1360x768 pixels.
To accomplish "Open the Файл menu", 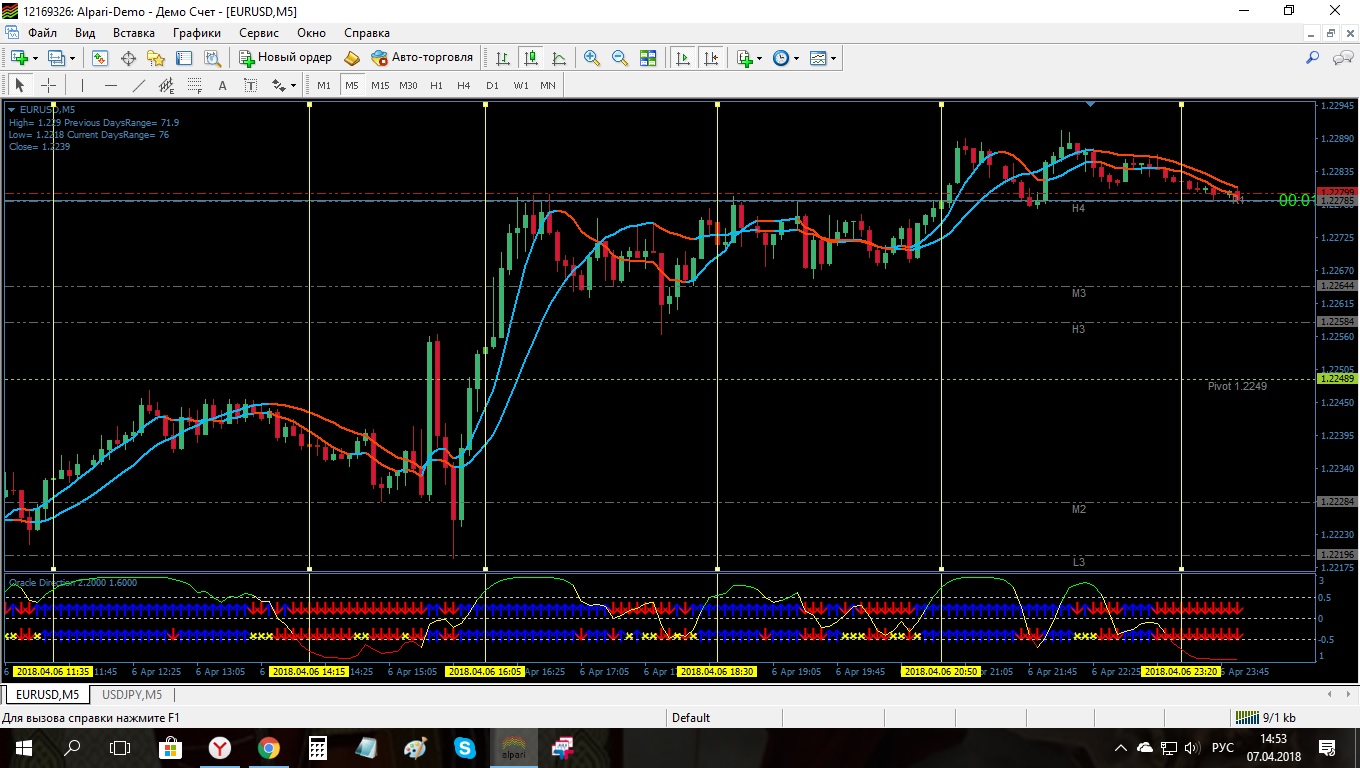I will point(42,33).
